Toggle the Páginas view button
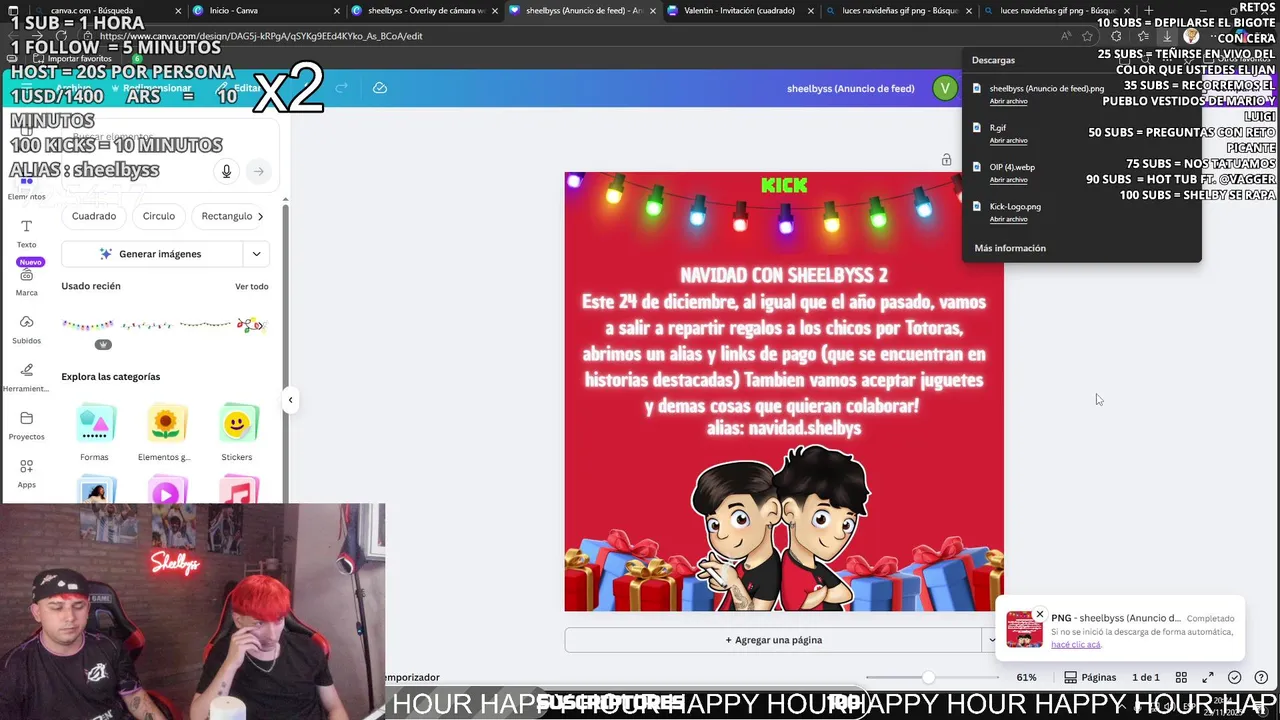The width and height of the screenshot is (1280, 720). (x=1090, y=677)
